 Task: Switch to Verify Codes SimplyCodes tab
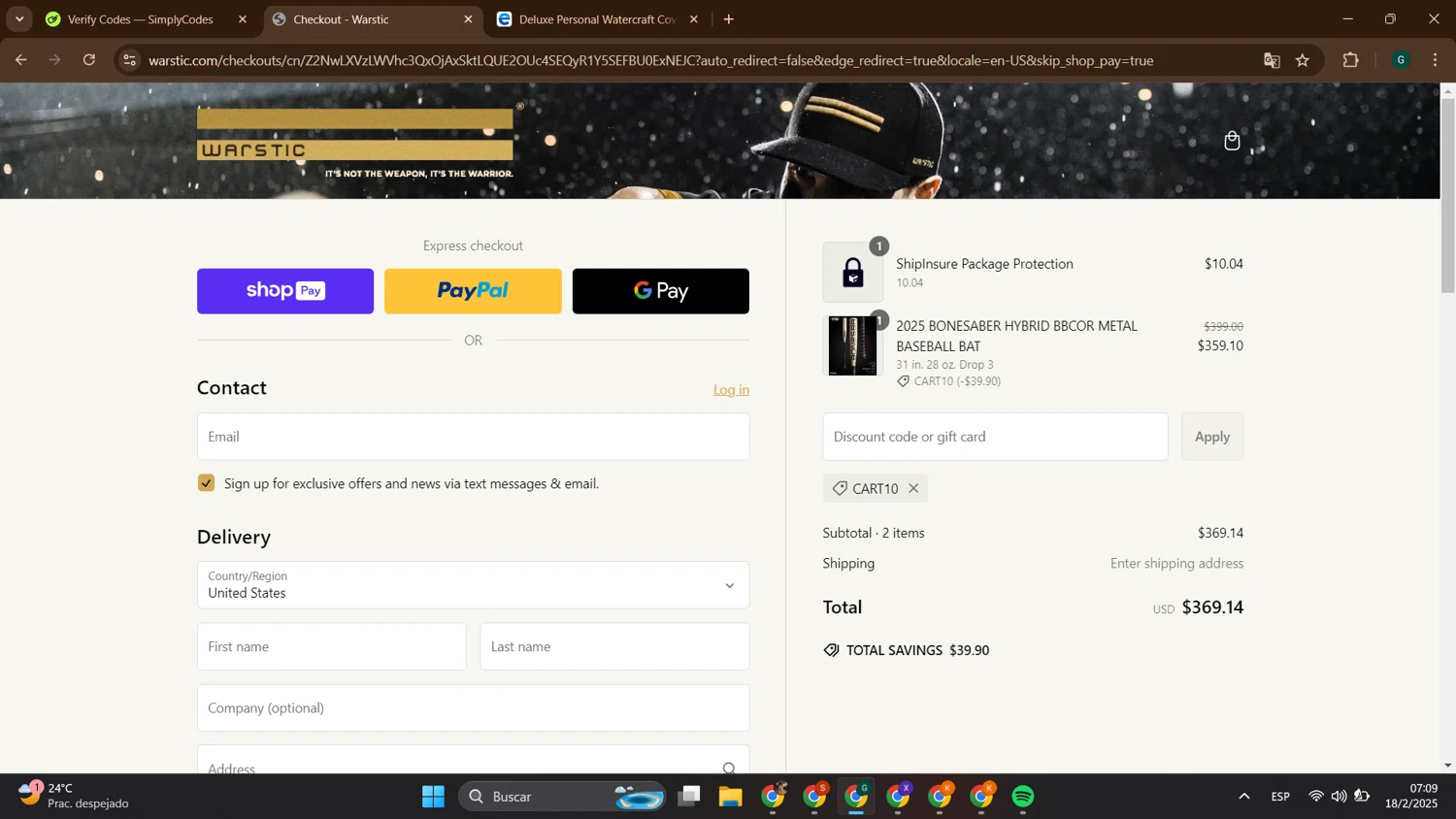[x=141, y=19]
